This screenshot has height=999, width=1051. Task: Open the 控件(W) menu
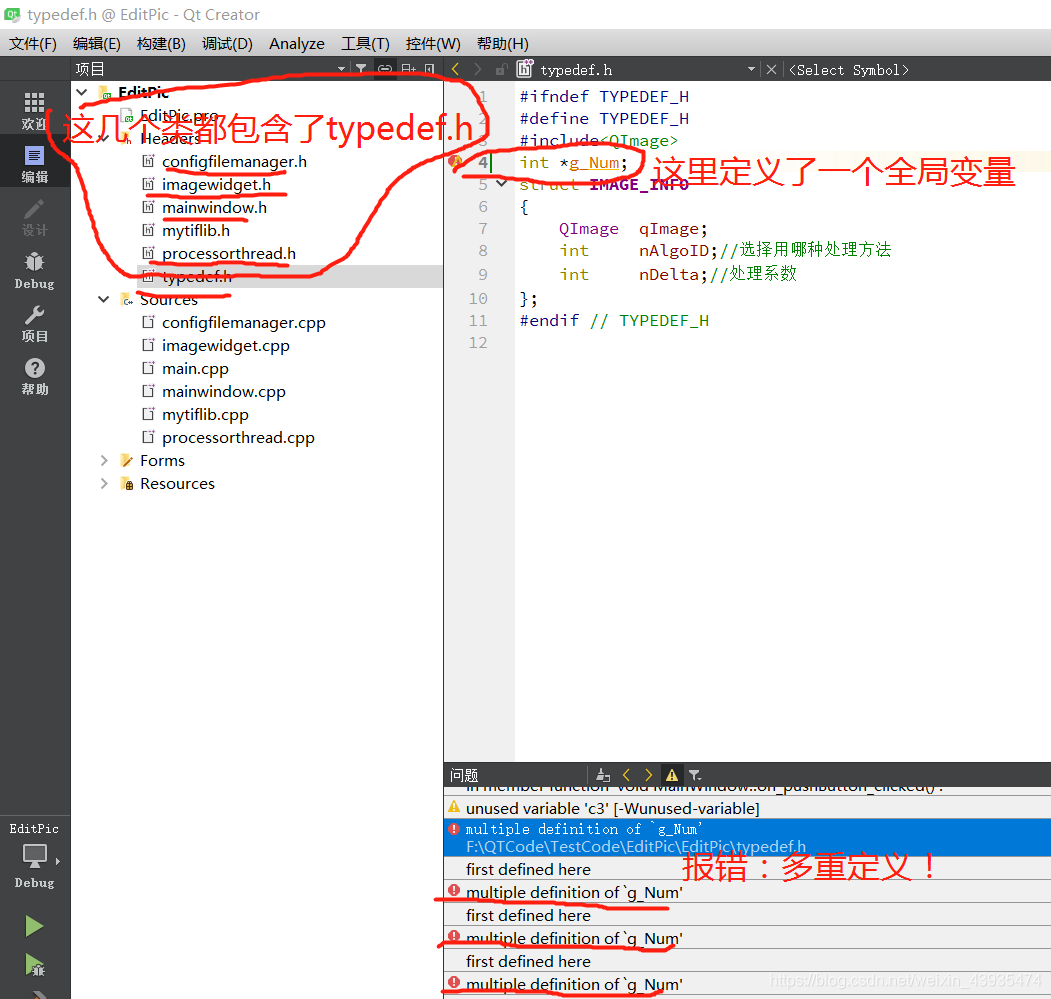(x=433, y=44)
